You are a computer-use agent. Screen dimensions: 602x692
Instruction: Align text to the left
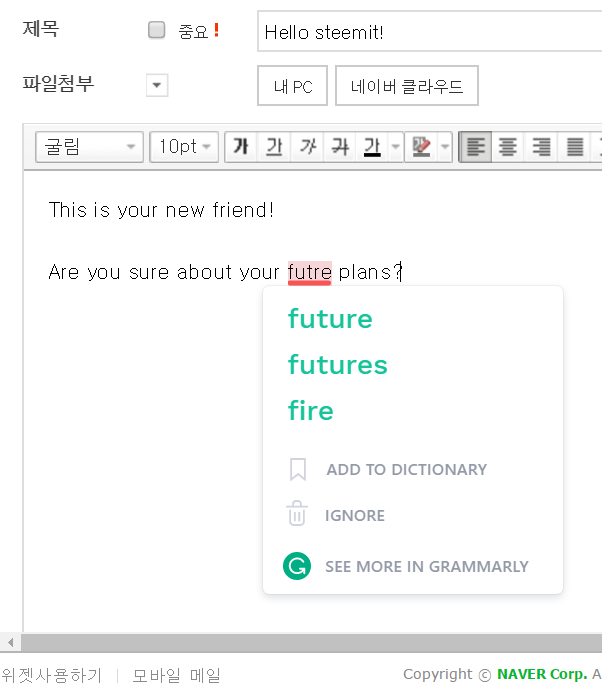pos(475,147)
